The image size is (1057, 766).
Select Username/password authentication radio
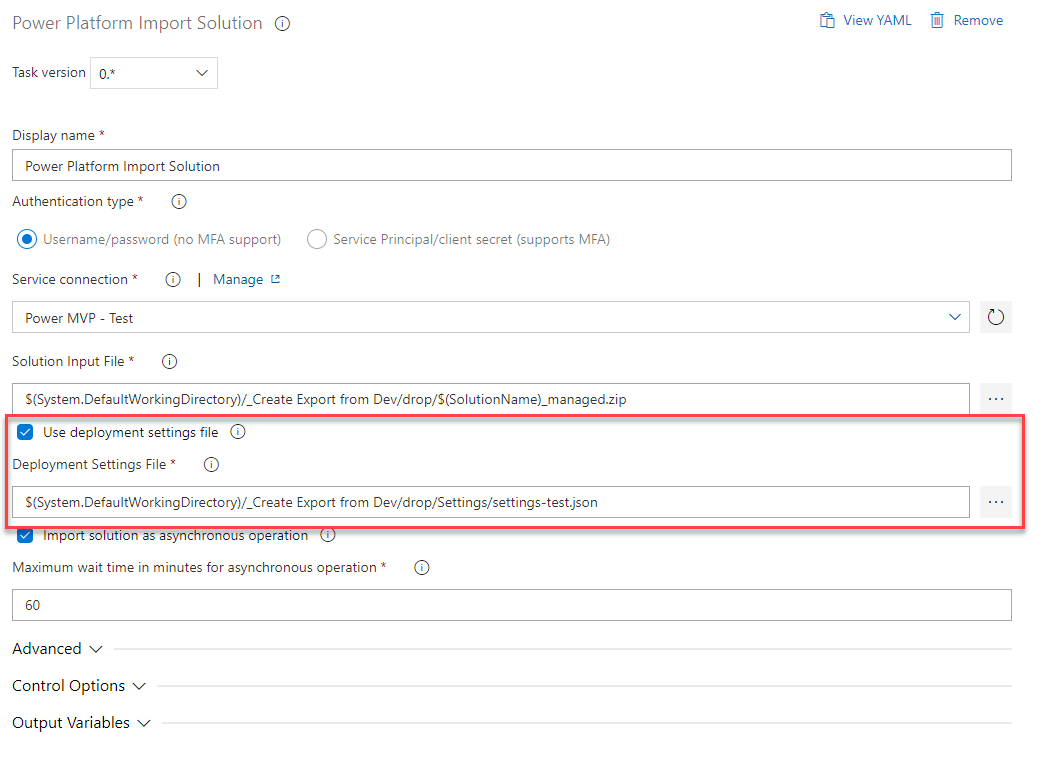click(27, 239)
